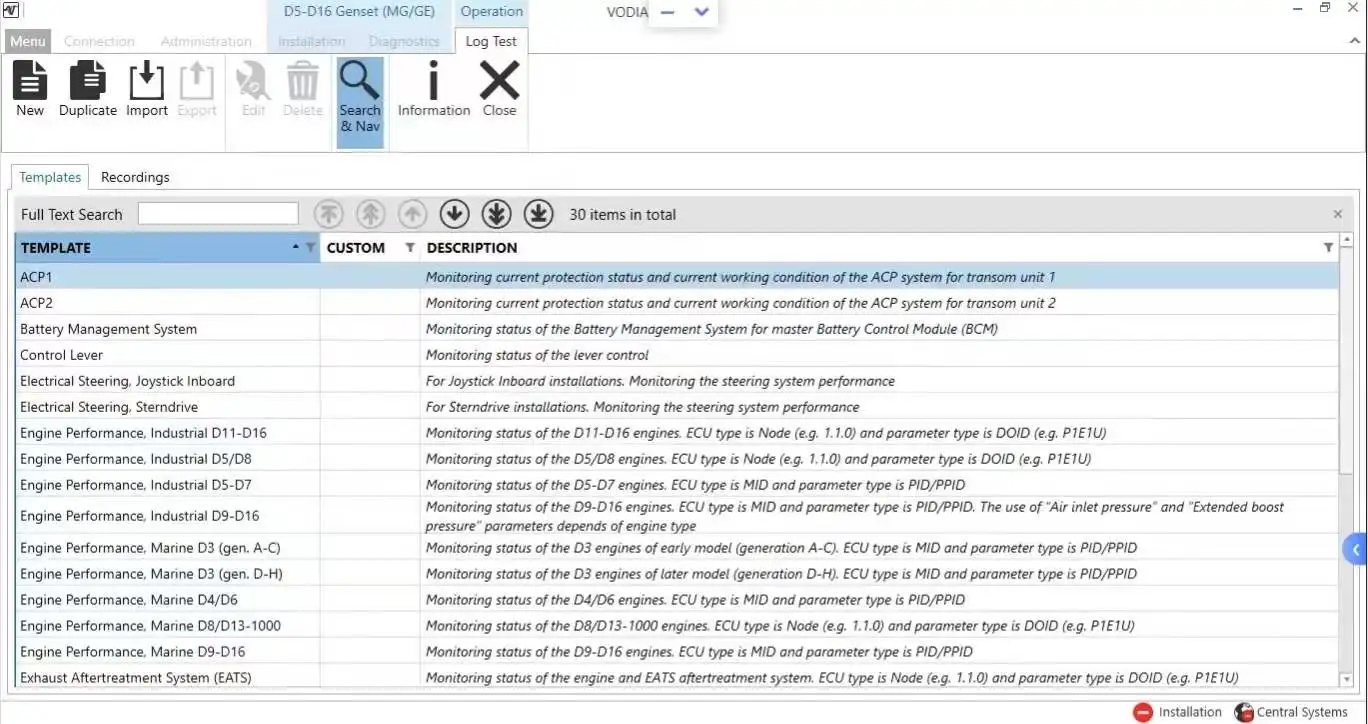1368x724 pixels.
Task: Open the CUSTOM column filter
Action: [x=409, y=247]
